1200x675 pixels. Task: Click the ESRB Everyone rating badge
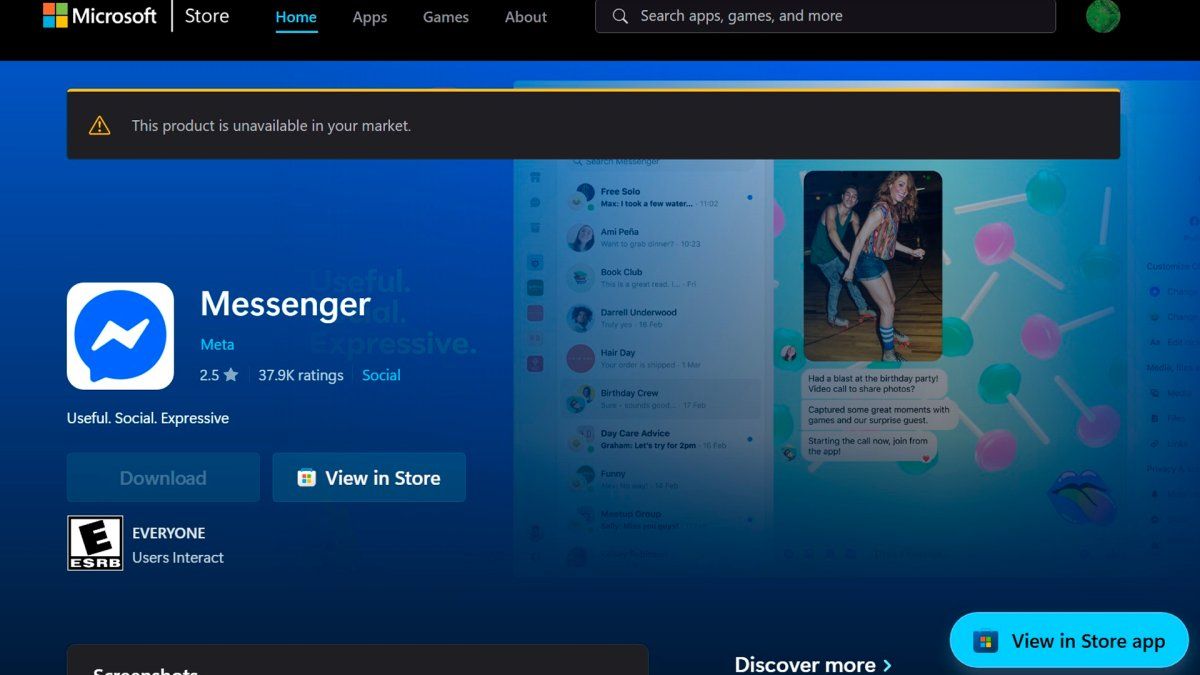click(x=95, y=543)
